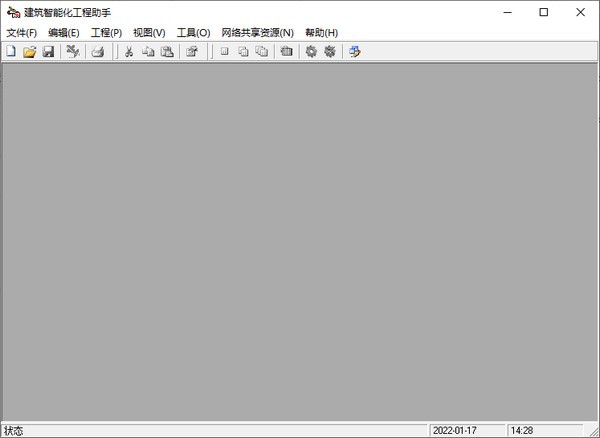
Task: Click the Cut scissors icon
Action: tap(129, 51)
